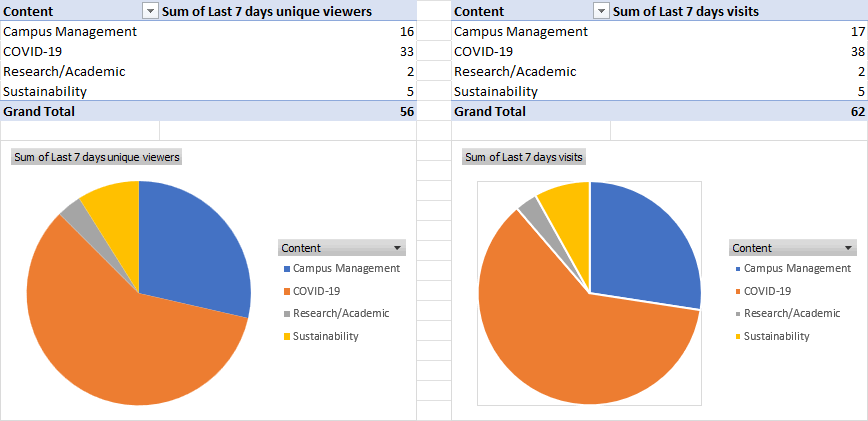868x421 pixels.
Task: Click Campus Management blue legend swatch, unique viewers chart
Action: [286, 269]
